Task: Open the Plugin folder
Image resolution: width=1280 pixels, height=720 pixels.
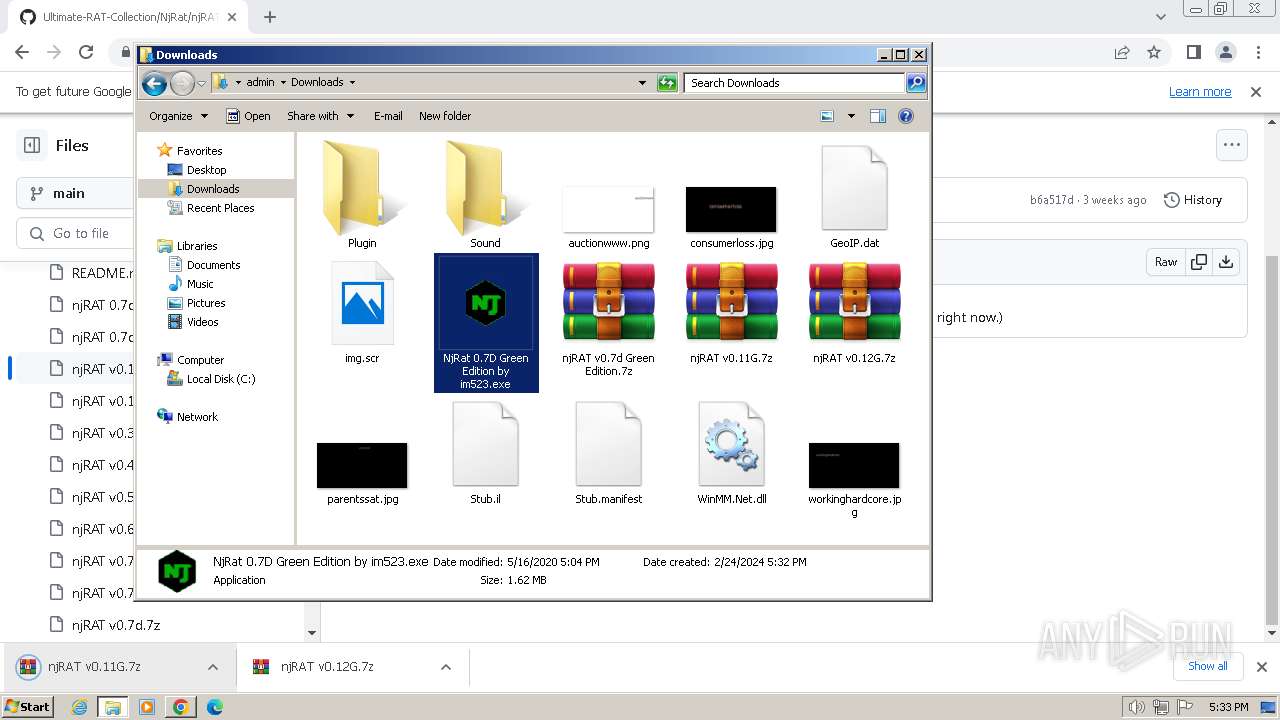Action: 362,195
